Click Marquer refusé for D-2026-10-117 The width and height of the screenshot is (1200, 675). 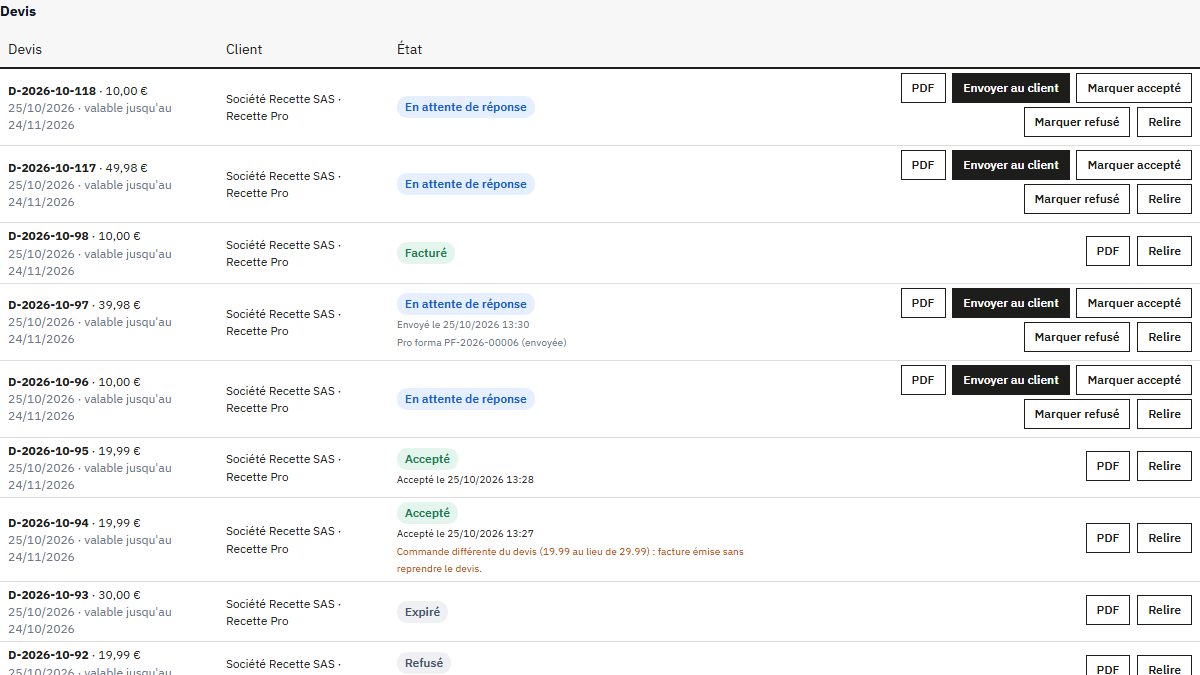[x=1077, y=199]
